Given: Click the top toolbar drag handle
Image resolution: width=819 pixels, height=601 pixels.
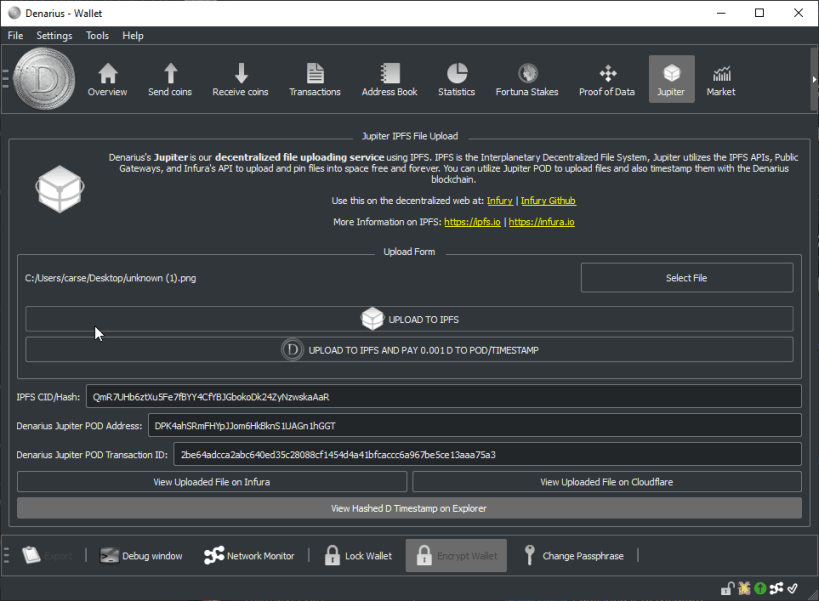Looking at the screenshot, I should 6,78.
